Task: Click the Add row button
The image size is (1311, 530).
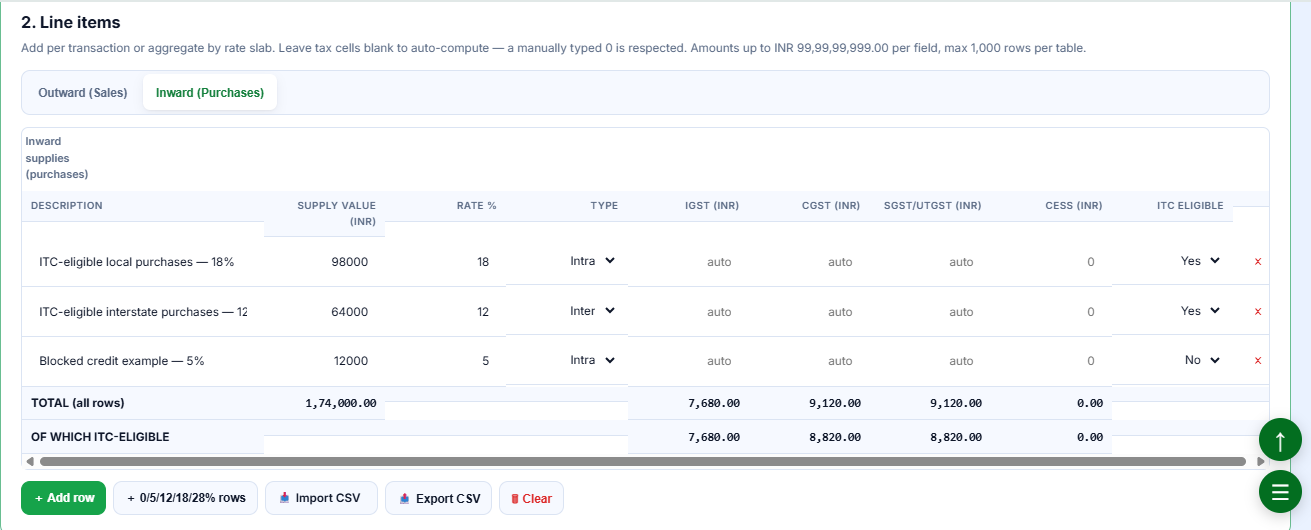Action: tap(63, 498)
